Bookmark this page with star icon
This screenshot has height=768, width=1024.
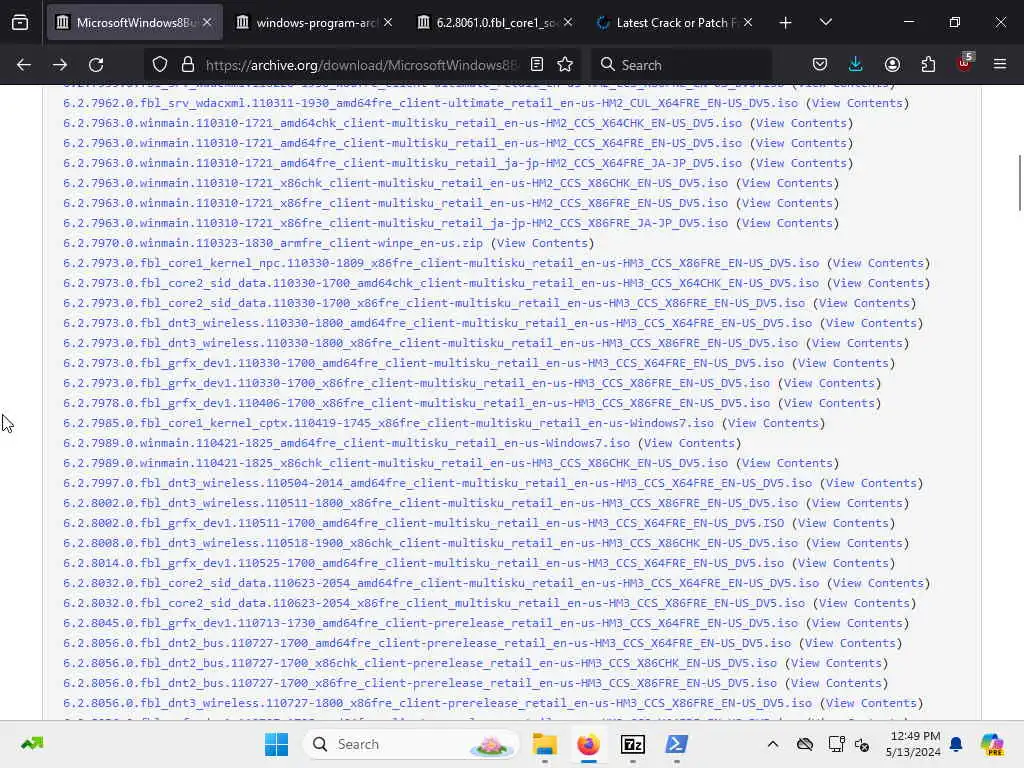[565, 64]
